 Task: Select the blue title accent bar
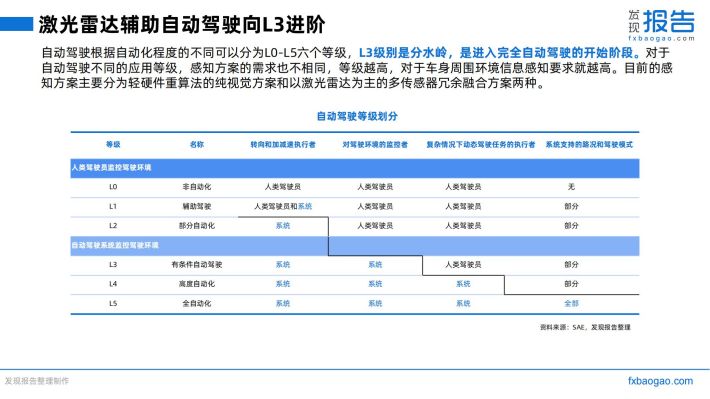[16, 24]
